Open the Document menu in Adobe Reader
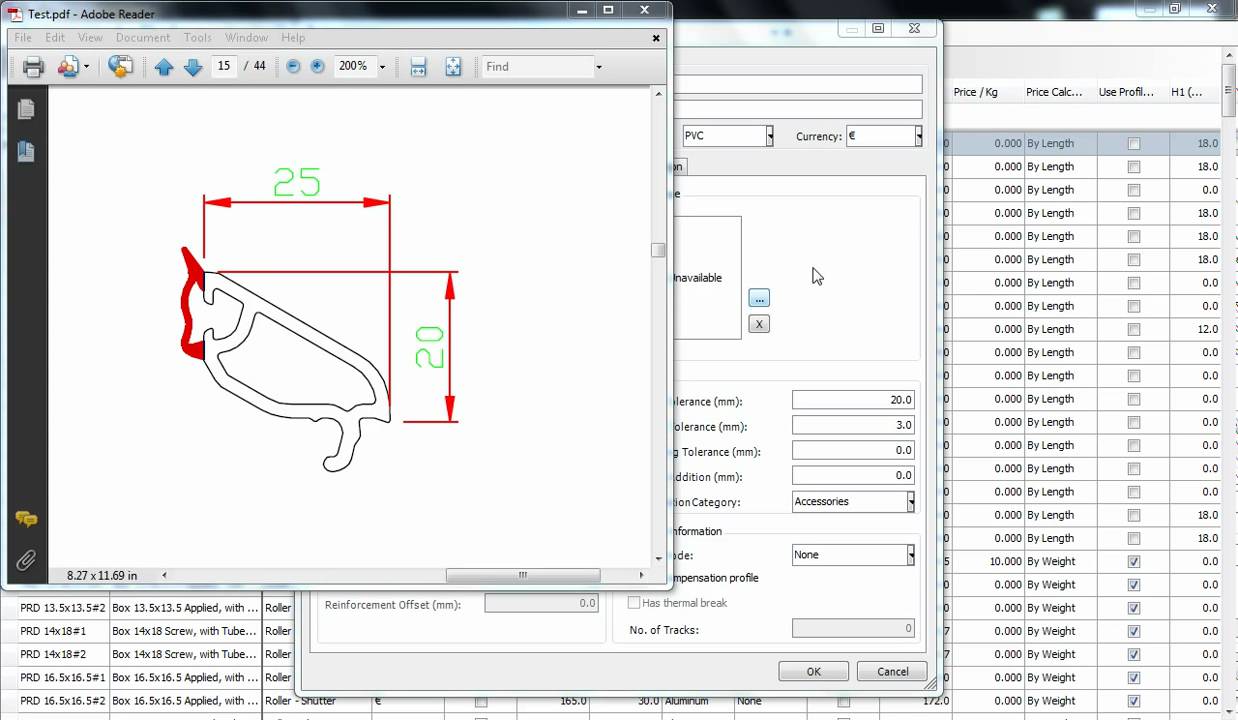The image size is (1238, 720). tap(143, 38)
